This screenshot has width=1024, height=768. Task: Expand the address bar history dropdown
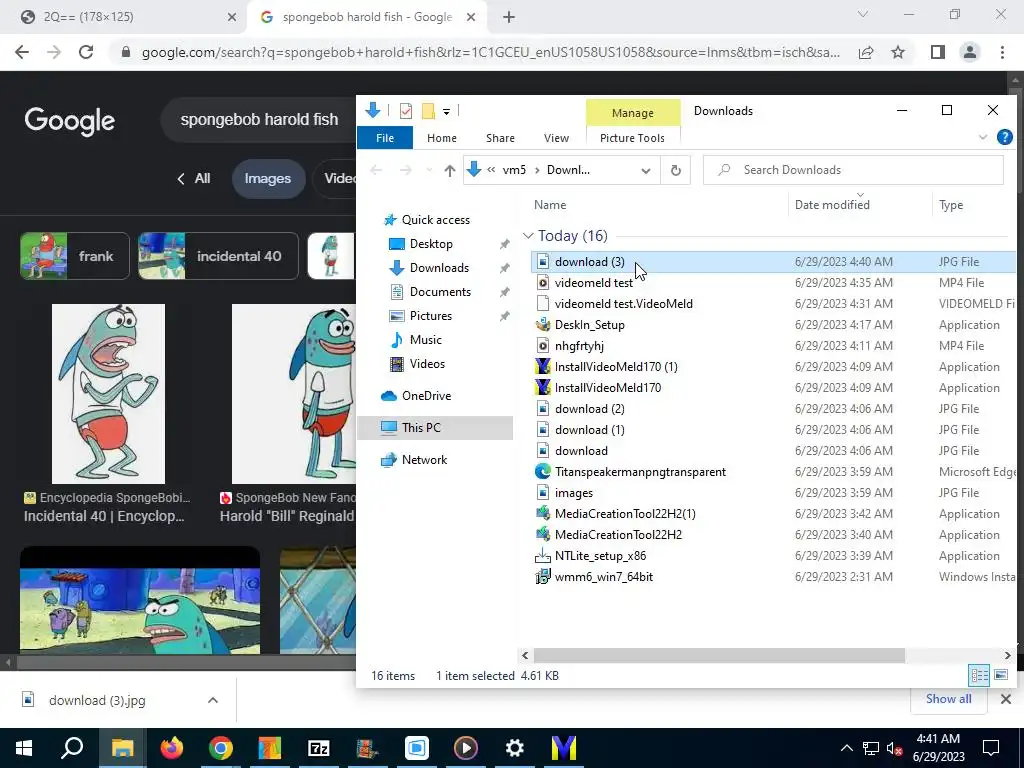(x=645, y=170)
